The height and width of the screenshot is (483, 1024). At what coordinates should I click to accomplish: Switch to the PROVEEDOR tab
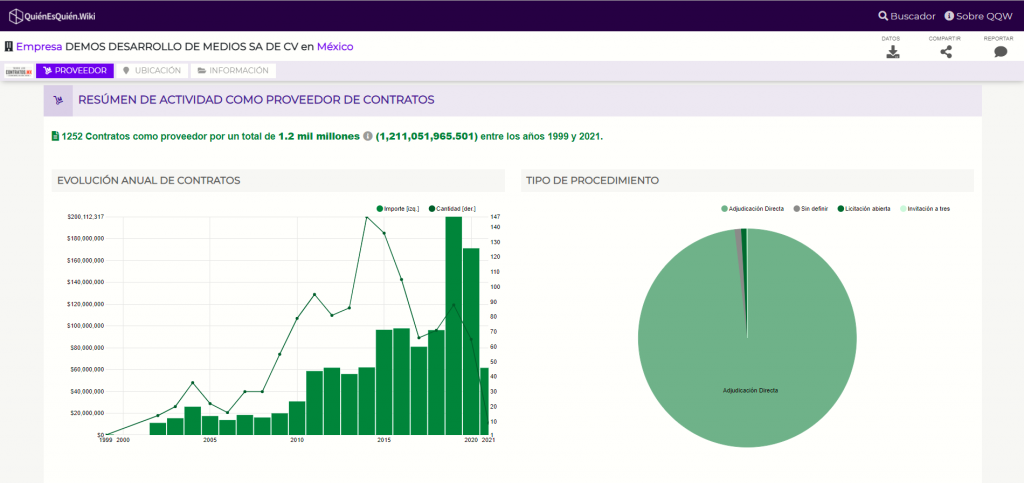click(x=75, y=70)
